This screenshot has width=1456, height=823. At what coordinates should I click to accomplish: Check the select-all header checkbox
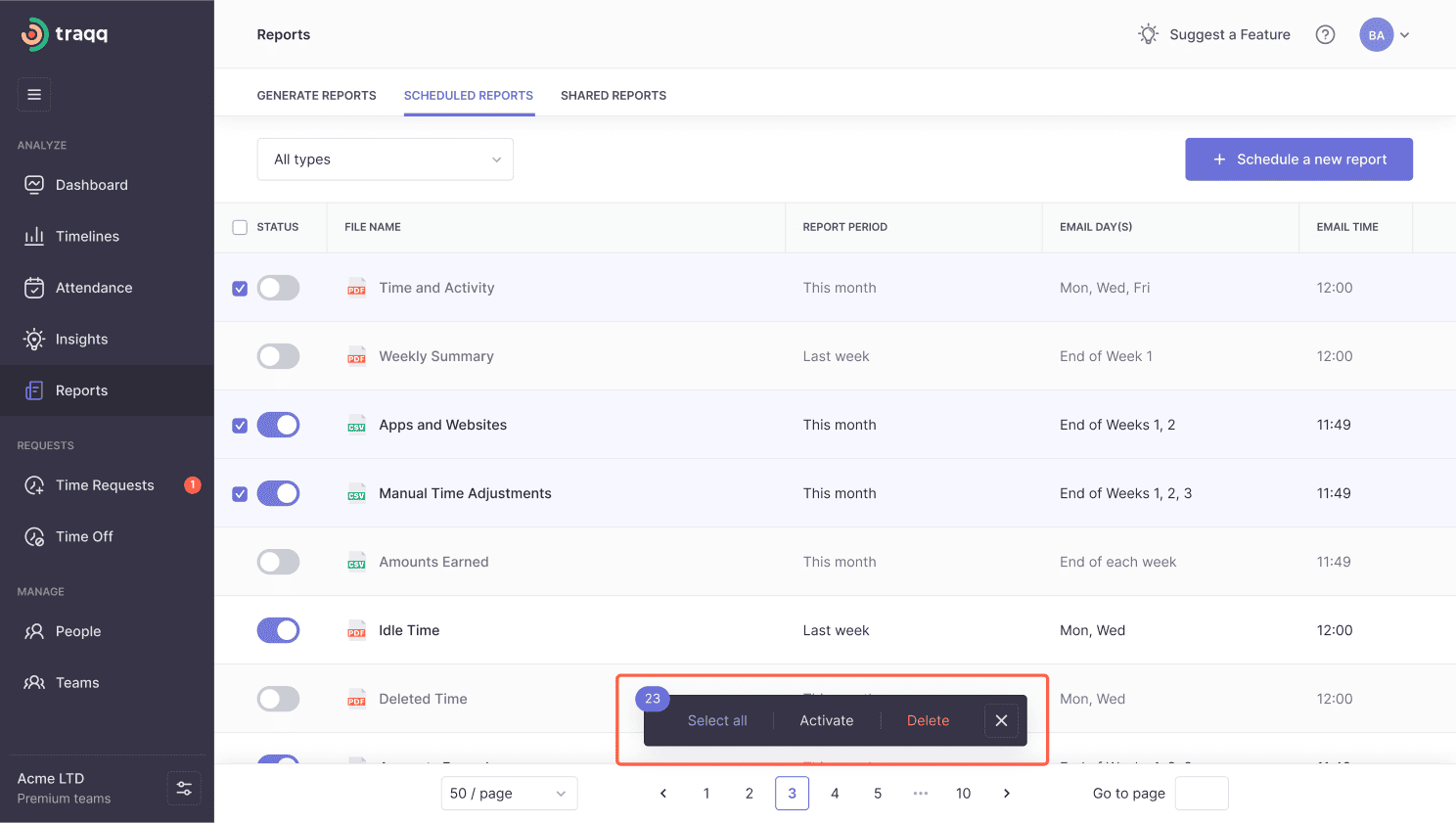240,227
